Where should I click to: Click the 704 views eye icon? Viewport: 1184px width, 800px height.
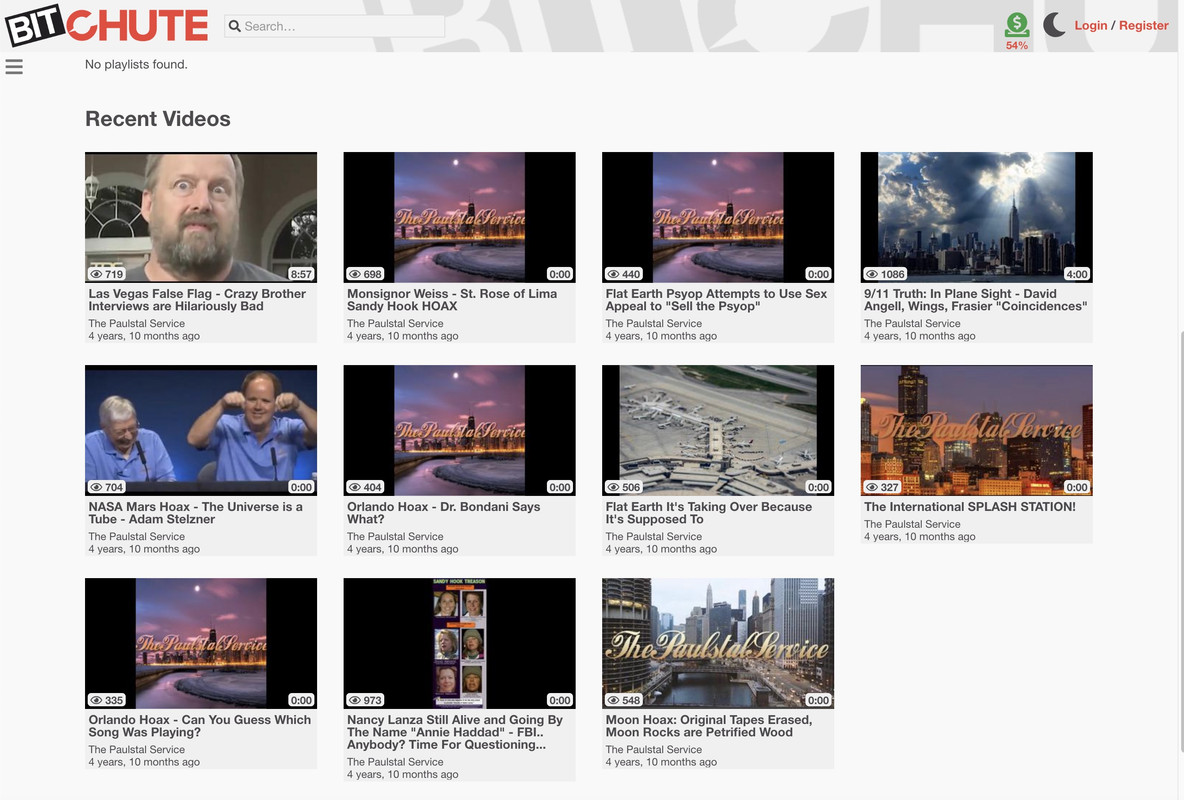point(97,487)
